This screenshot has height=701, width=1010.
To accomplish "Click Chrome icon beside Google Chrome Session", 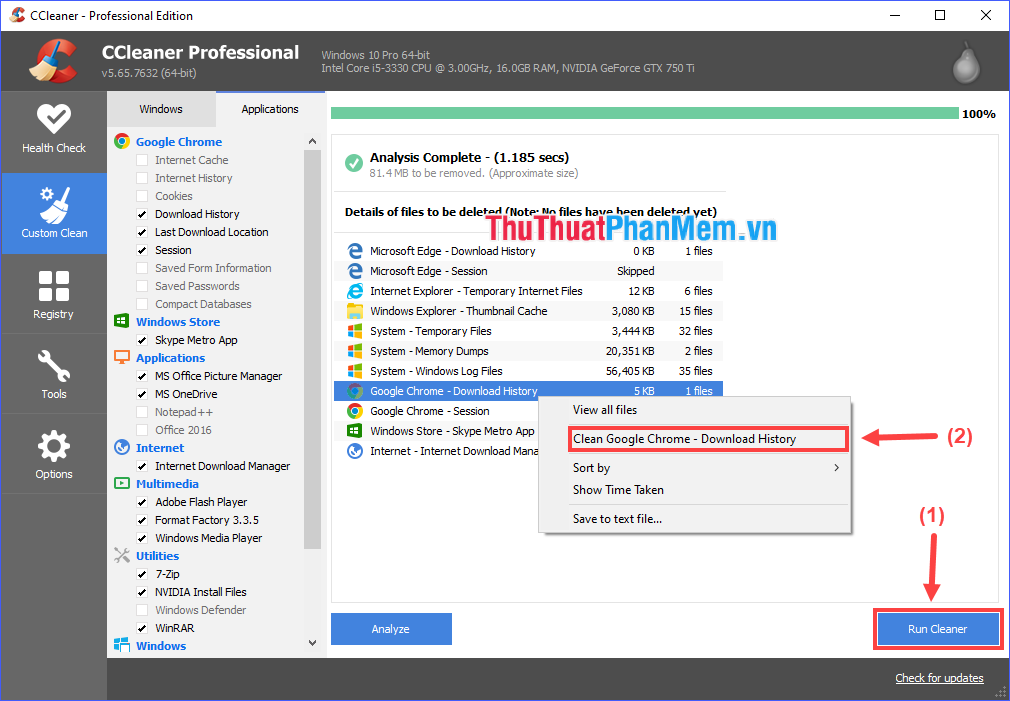I will 355,410.
